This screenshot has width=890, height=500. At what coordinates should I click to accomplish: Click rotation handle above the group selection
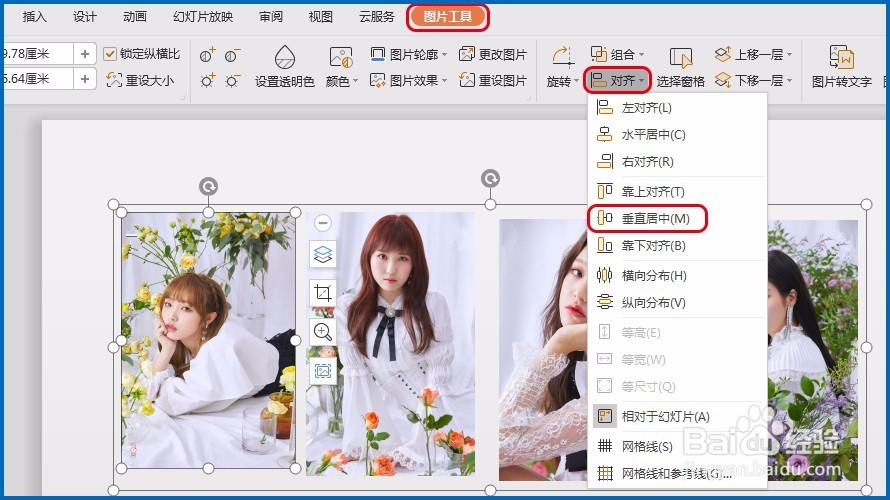coord(490,179)
